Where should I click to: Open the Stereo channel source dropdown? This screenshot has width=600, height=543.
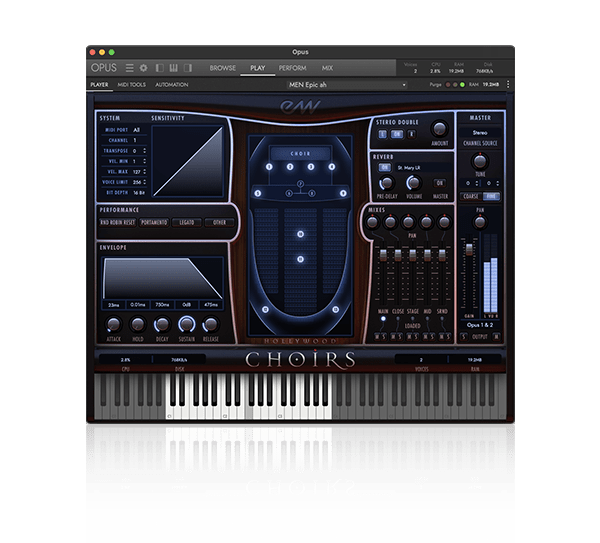(x=480, y=131)
